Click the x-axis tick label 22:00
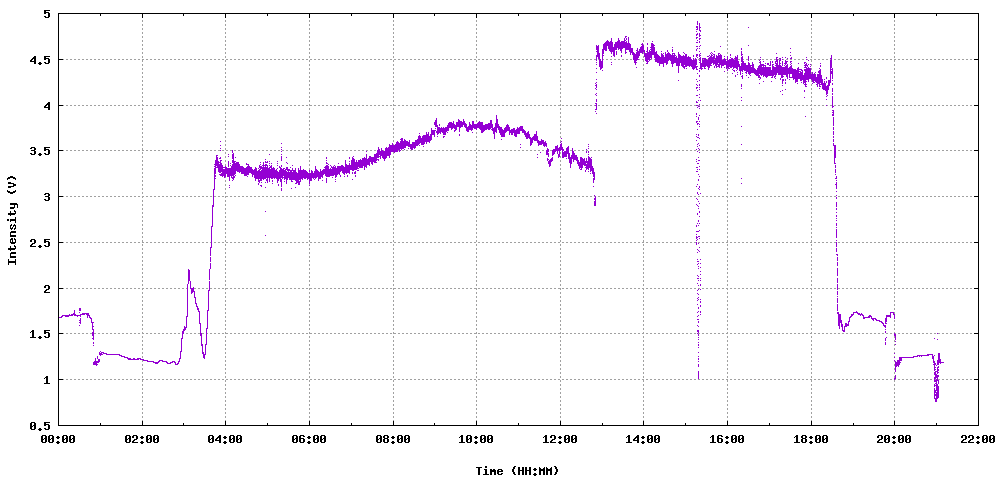 (978, 439)
